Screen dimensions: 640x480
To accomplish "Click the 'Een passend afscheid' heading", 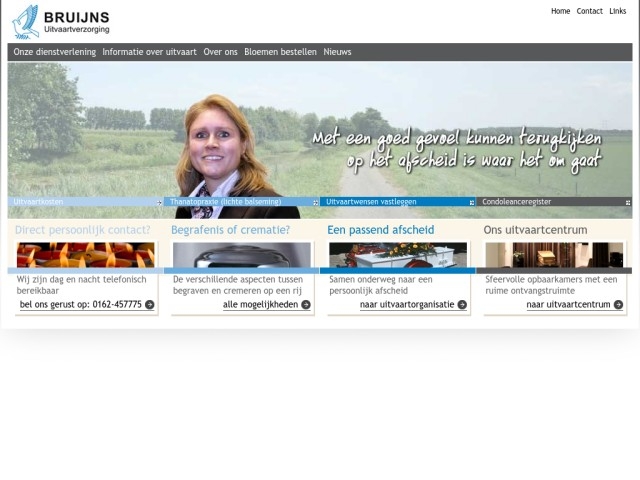I will pyautogui.click(x=381, y=230).
